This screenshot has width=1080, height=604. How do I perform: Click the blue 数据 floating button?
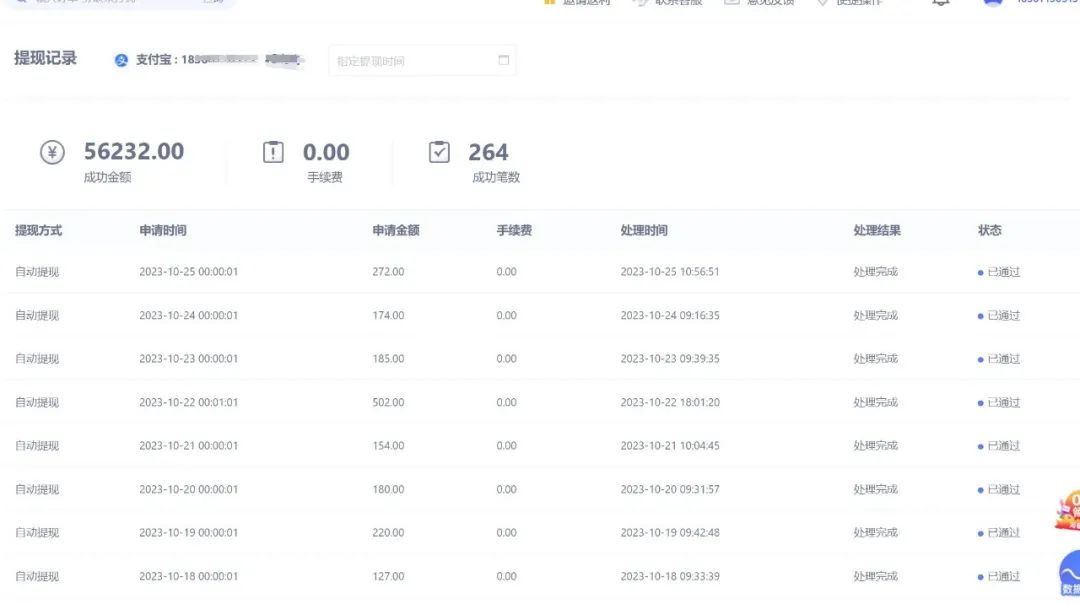pos(1070,574)
